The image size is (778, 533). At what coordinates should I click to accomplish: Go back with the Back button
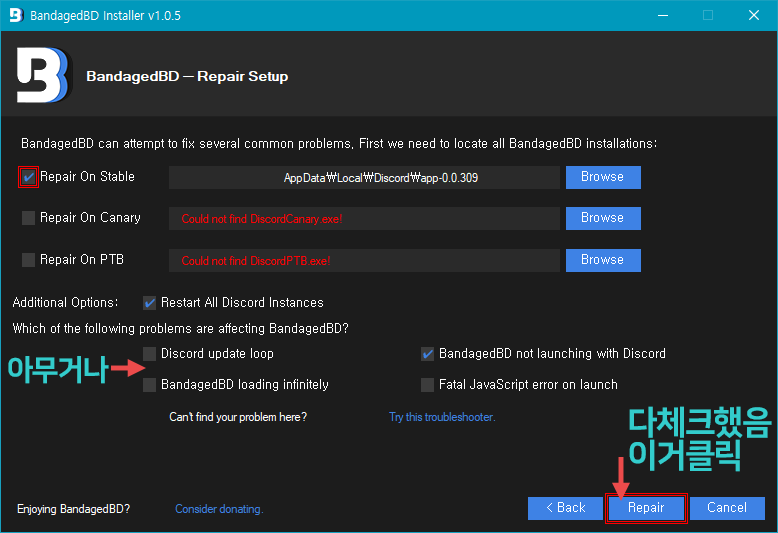pos(565,508)
